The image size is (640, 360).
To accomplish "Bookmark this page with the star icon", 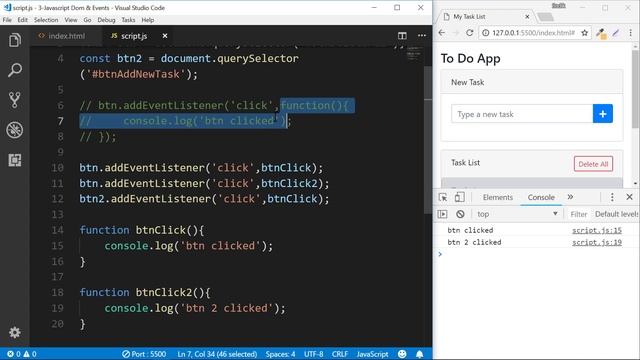I will coord(584,33).
